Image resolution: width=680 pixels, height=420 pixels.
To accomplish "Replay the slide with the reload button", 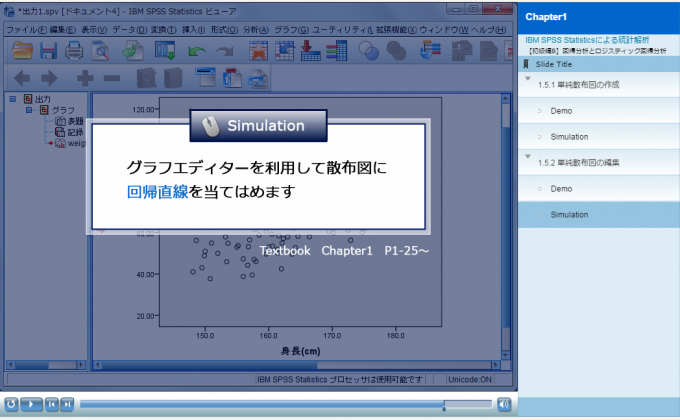I will point(11,404).
